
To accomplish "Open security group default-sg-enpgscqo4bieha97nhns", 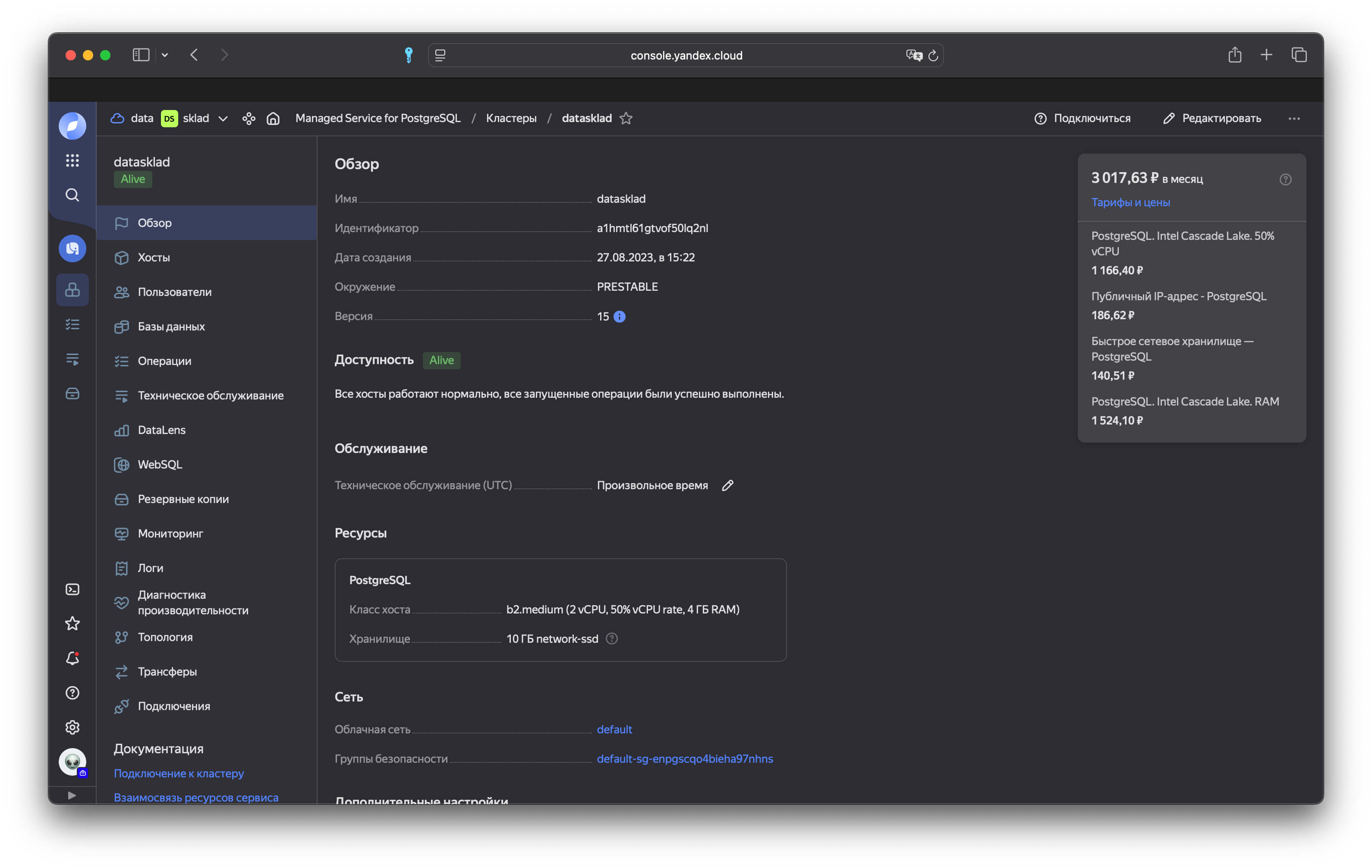I will pyautogui.click(x=685, y=759).
